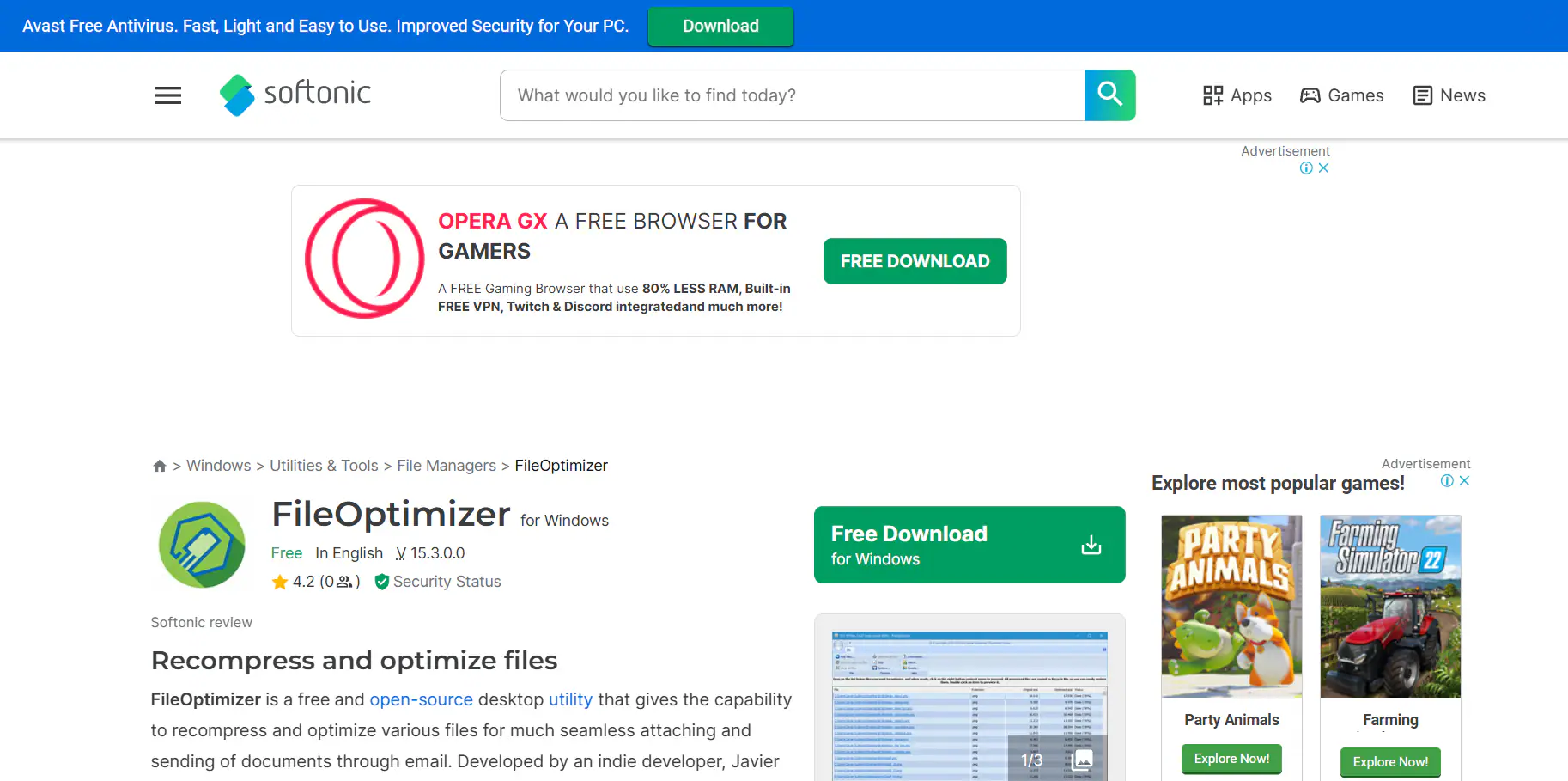Screen dimensions: 1568x781
Task: Click the version 15.3.0.0 label
Action: tap(430, 553)
